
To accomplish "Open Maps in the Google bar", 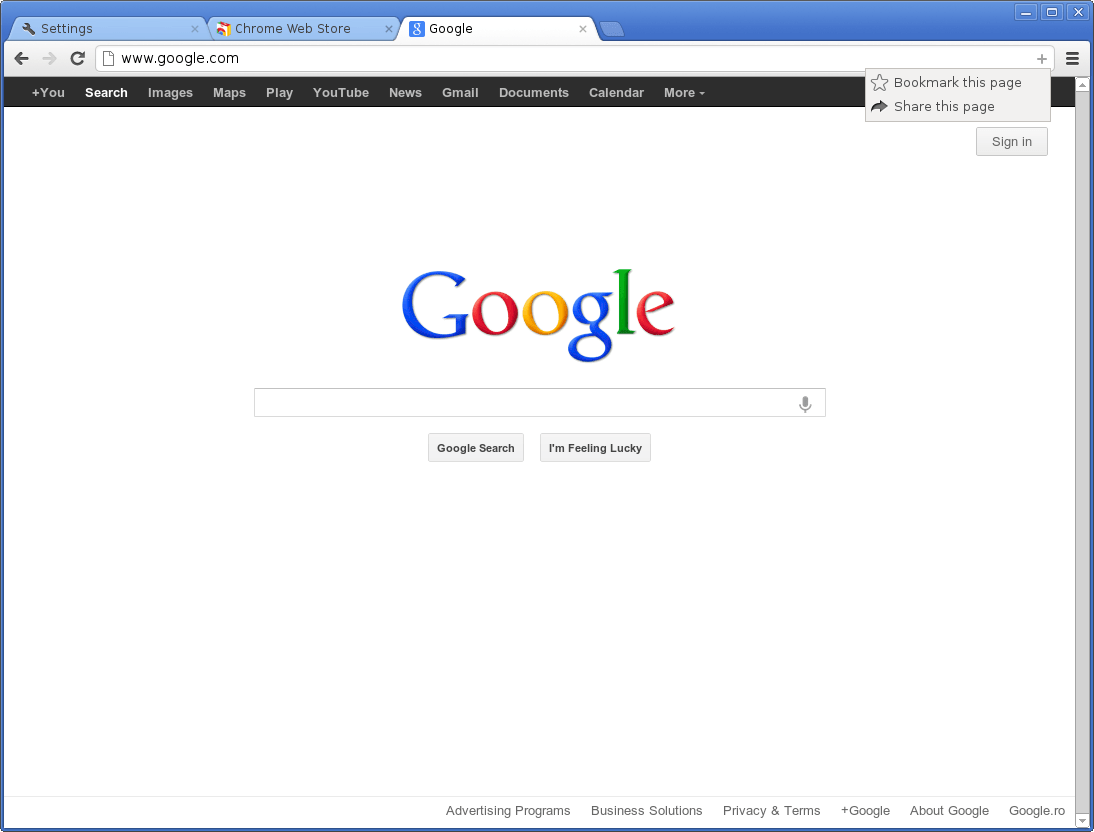I will 230,93.
